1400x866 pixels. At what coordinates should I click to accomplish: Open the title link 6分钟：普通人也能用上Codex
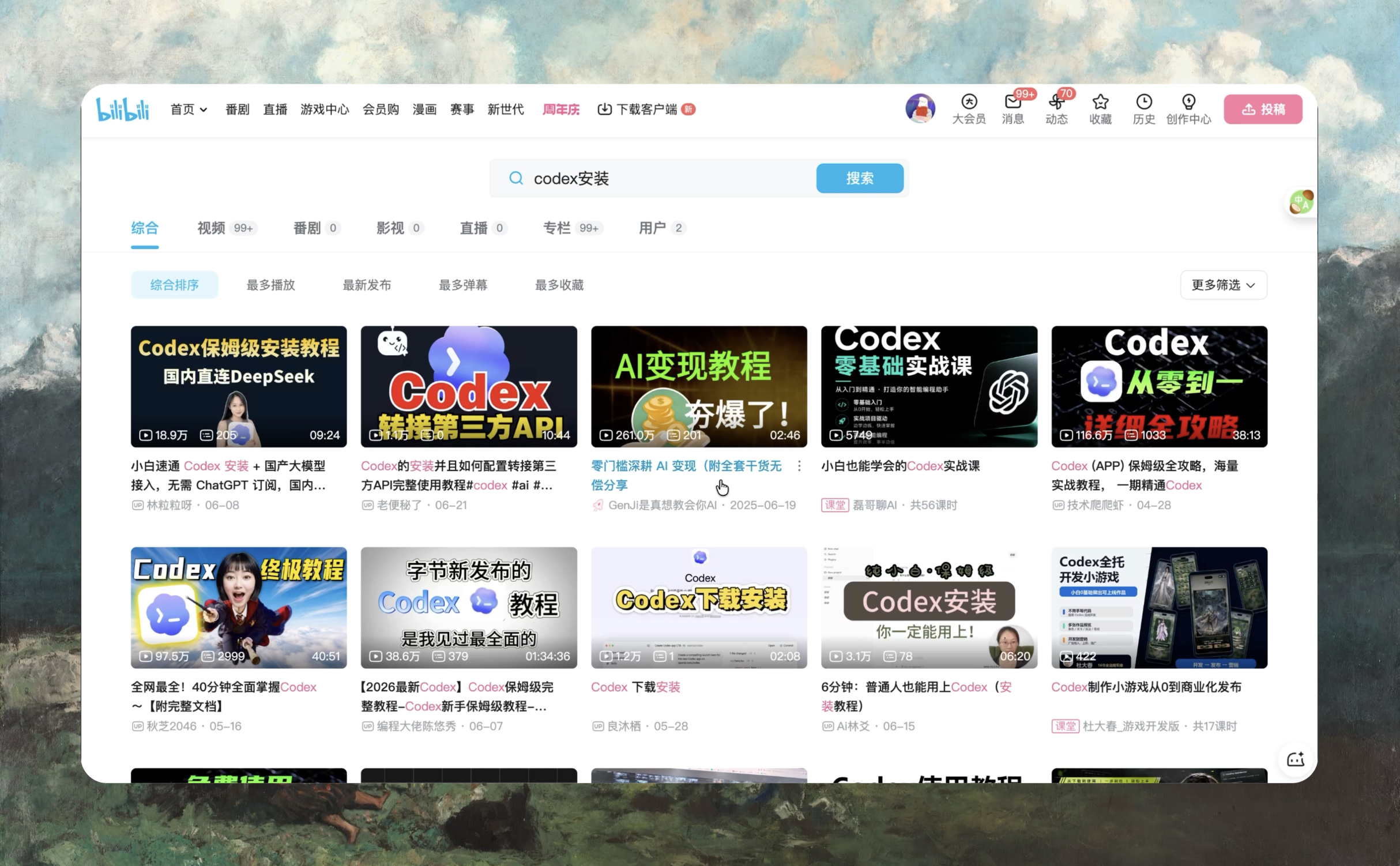point(916,696)
